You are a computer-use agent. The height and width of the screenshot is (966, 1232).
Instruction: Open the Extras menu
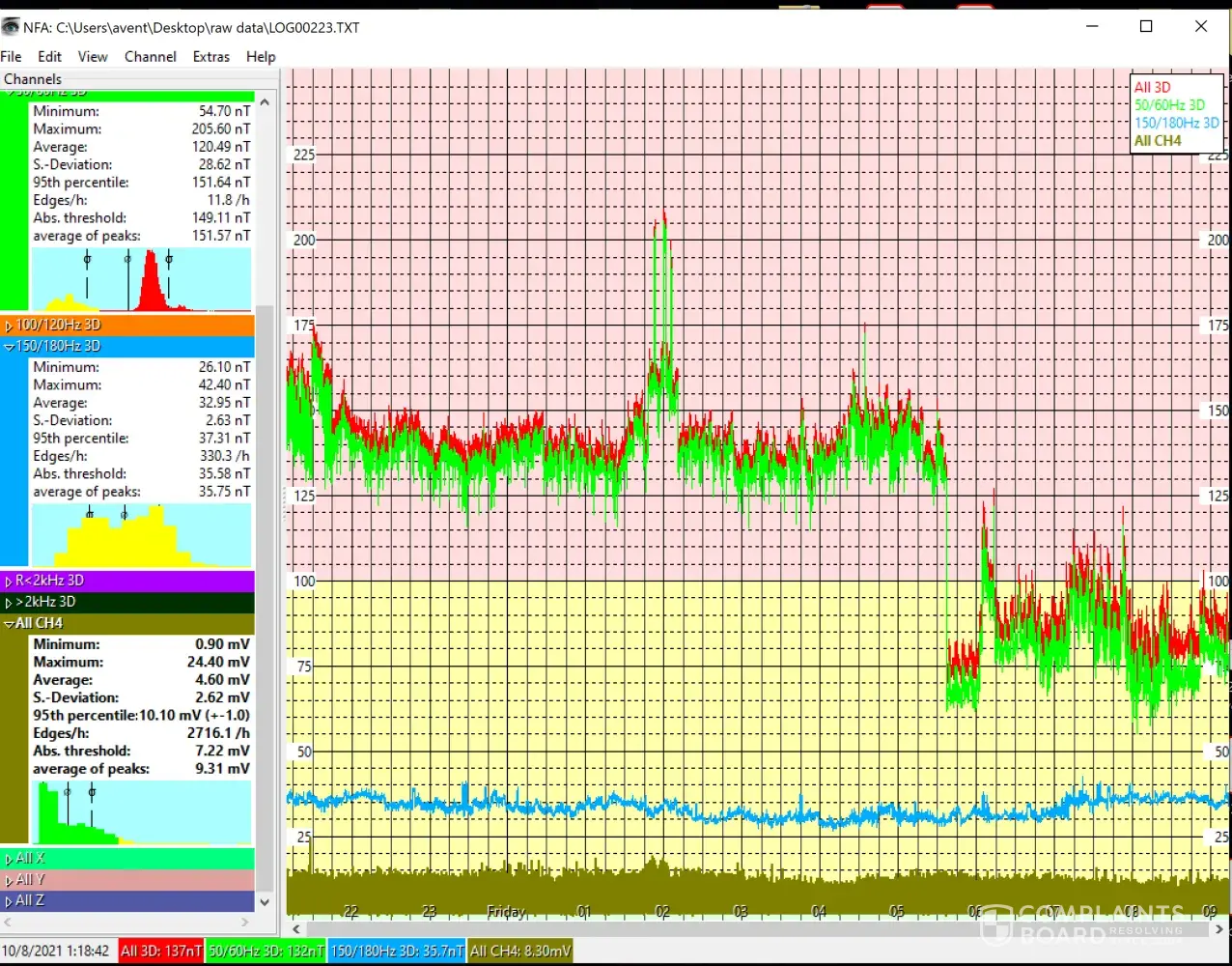click(x=210, y=57)
